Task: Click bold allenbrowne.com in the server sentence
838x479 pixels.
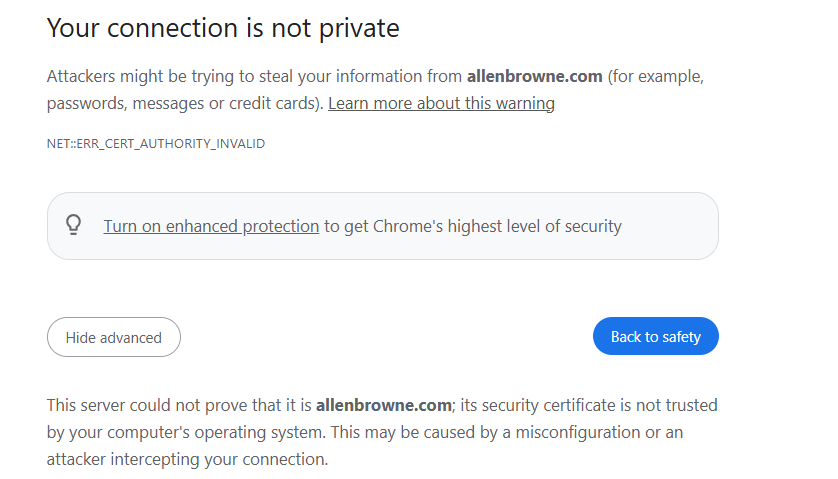Action: 384,405
